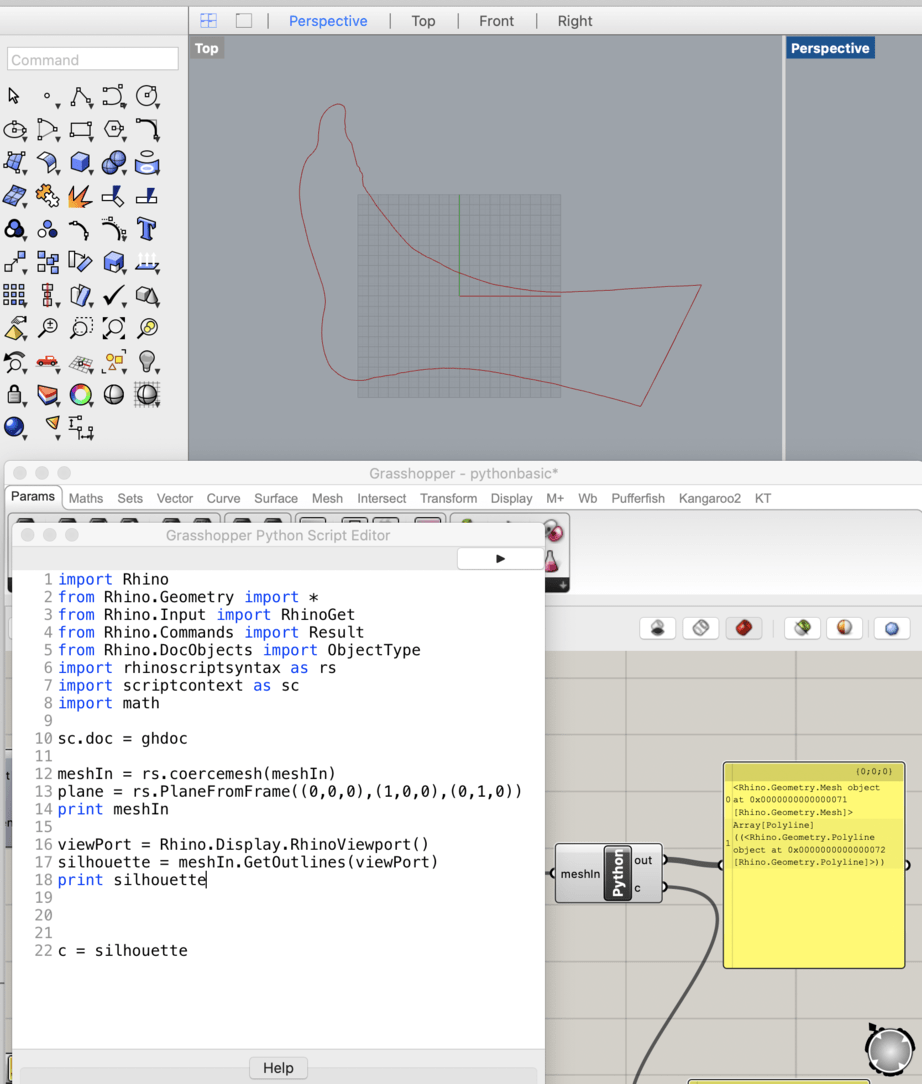This screenshot has height=1084, width=922.
Task: Select the Zoom Extents tool
Action: [114, 328]
